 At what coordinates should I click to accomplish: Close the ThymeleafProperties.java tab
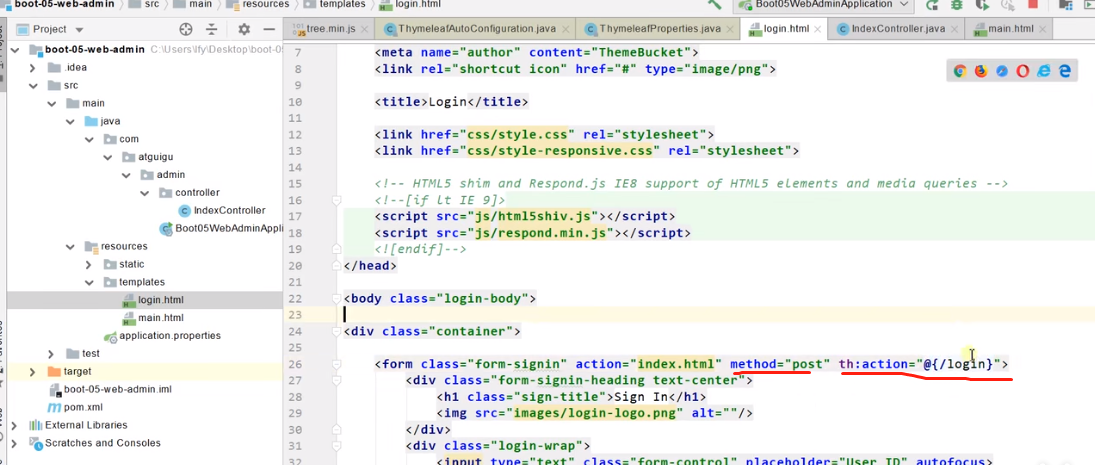(x=730, y=29)
